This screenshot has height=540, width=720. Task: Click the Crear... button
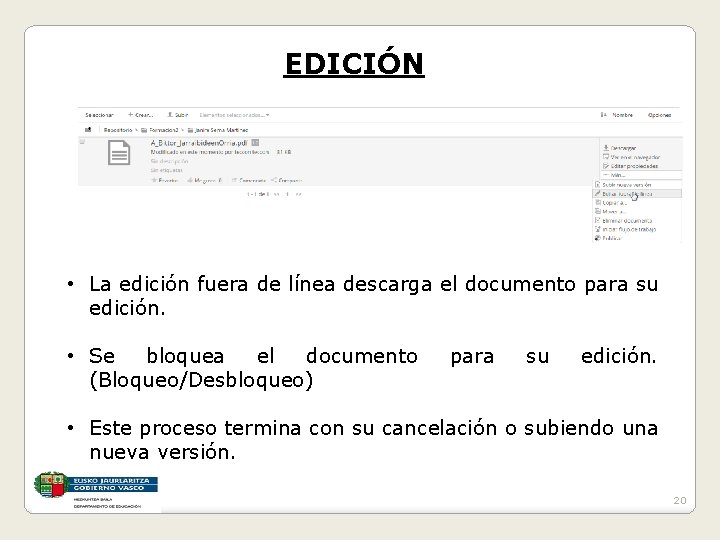[x=141, y=115]
